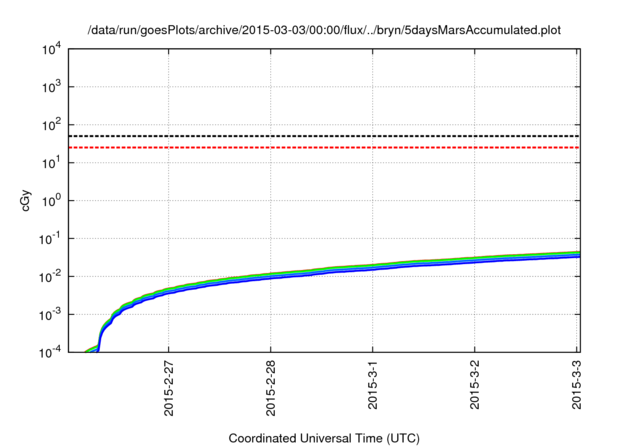The height and width of the screenshot is (448, 640).
Task: Click the 10^-3 y-axis tick label
Action: pos(49,315)
